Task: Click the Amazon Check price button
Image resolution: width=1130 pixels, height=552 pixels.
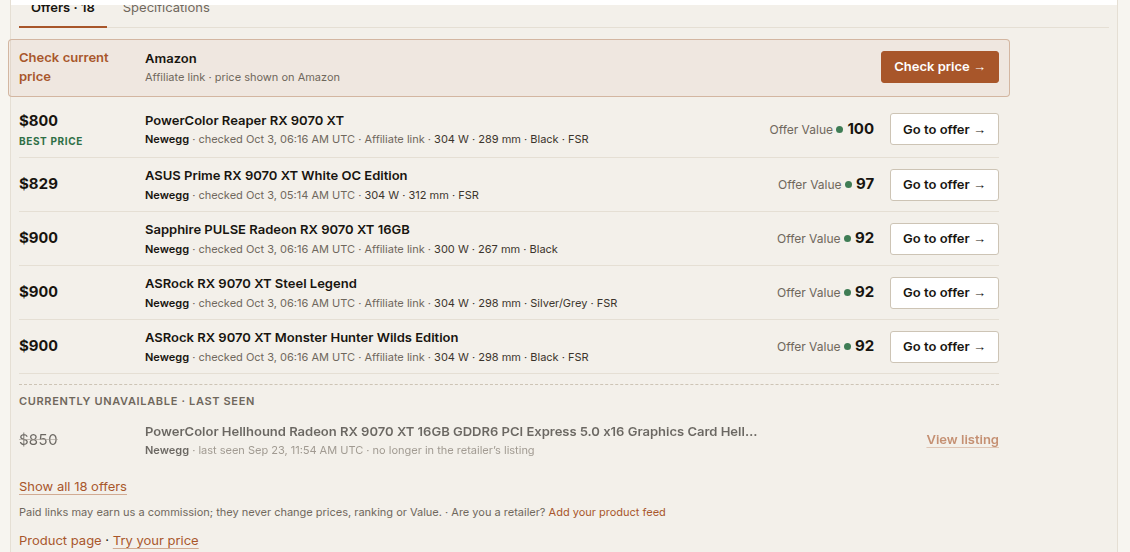Action: coord(939,67)
